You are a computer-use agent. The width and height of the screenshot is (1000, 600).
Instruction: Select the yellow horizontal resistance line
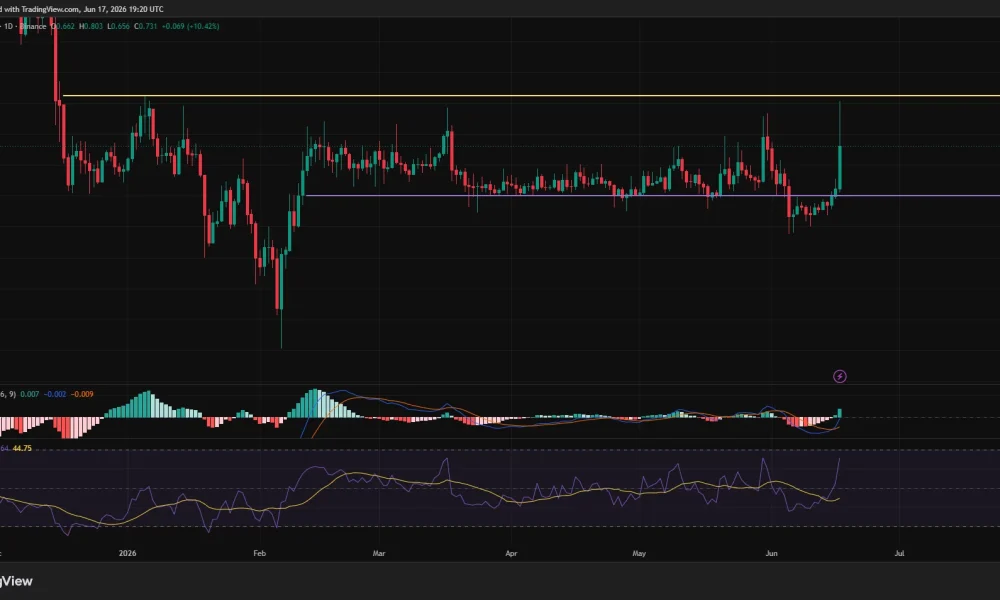[x=531, y=96]
